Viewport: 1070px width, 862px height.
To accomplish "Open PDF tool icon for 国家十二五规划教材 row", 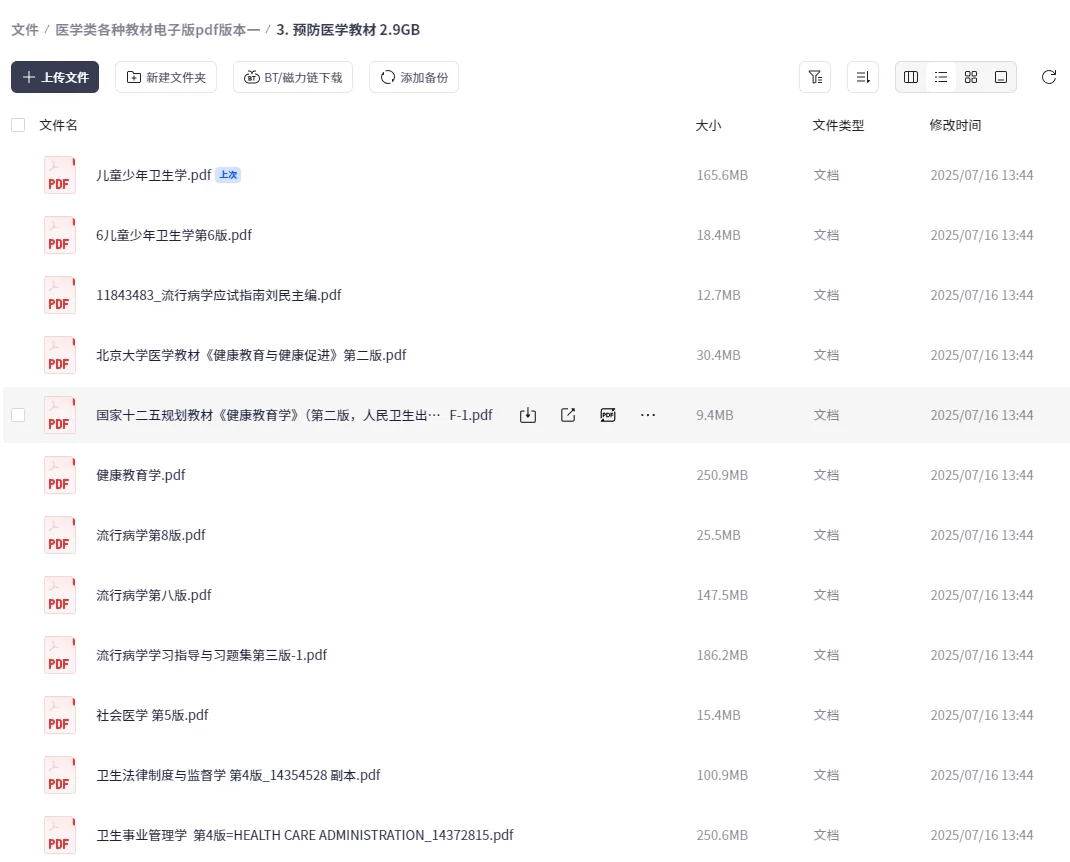I will pos(608,415).
